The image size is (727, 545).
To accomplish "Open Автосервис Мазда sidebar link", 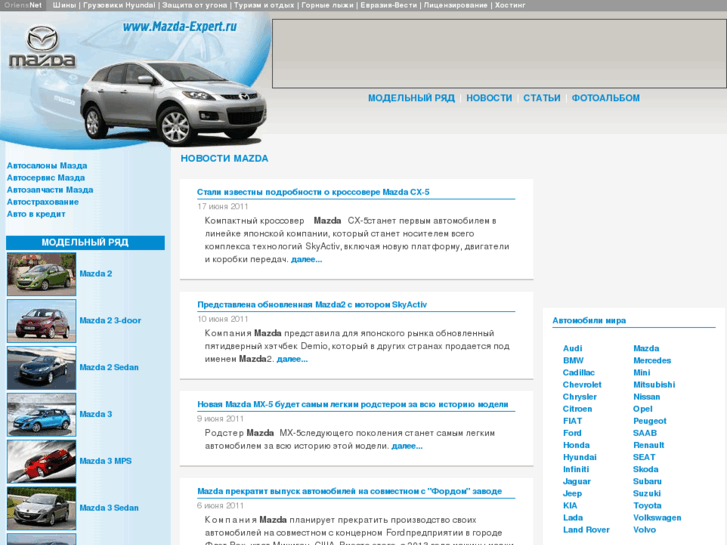I will tap(45, 178).
